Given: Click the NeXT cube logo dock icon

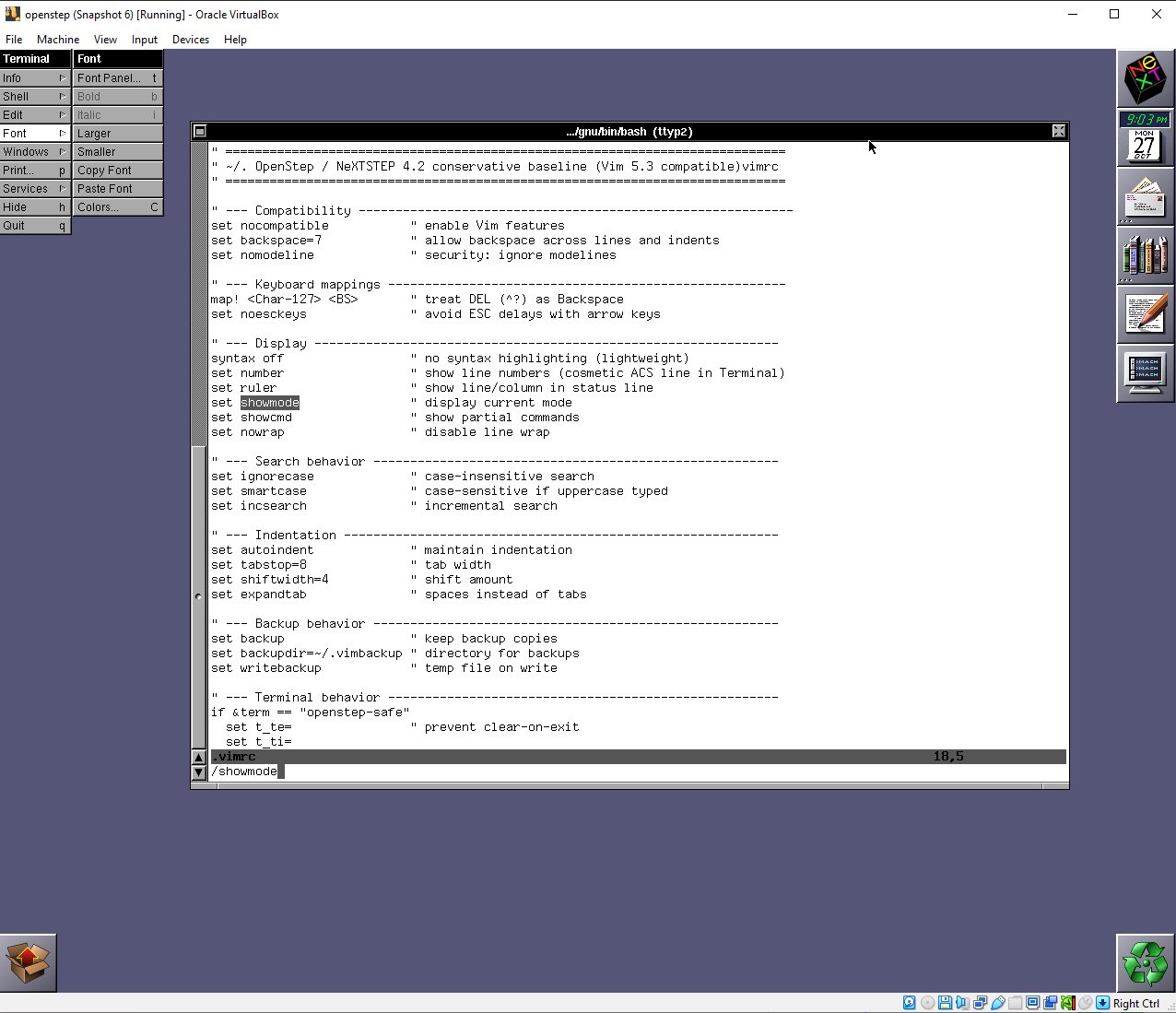Looking at the screenshot, I should 1145,79.
